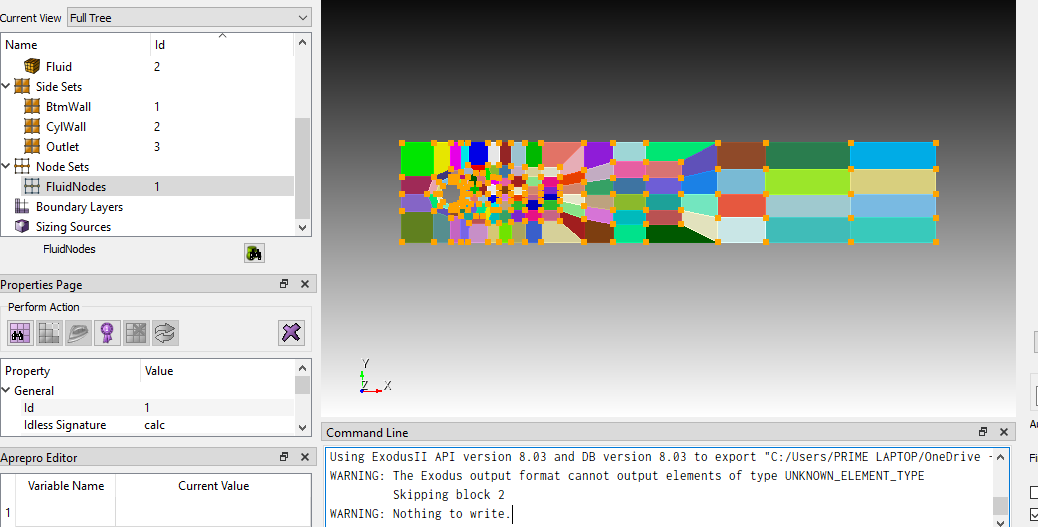Viewport: 1038px width, 527px height.
Task: Click the Name column header
Action: coord(75,44)
